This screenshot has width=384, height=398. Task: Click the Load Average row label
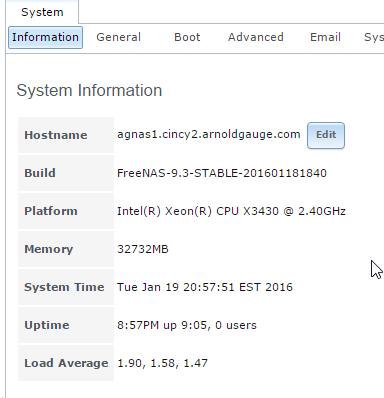coord(66,363)
